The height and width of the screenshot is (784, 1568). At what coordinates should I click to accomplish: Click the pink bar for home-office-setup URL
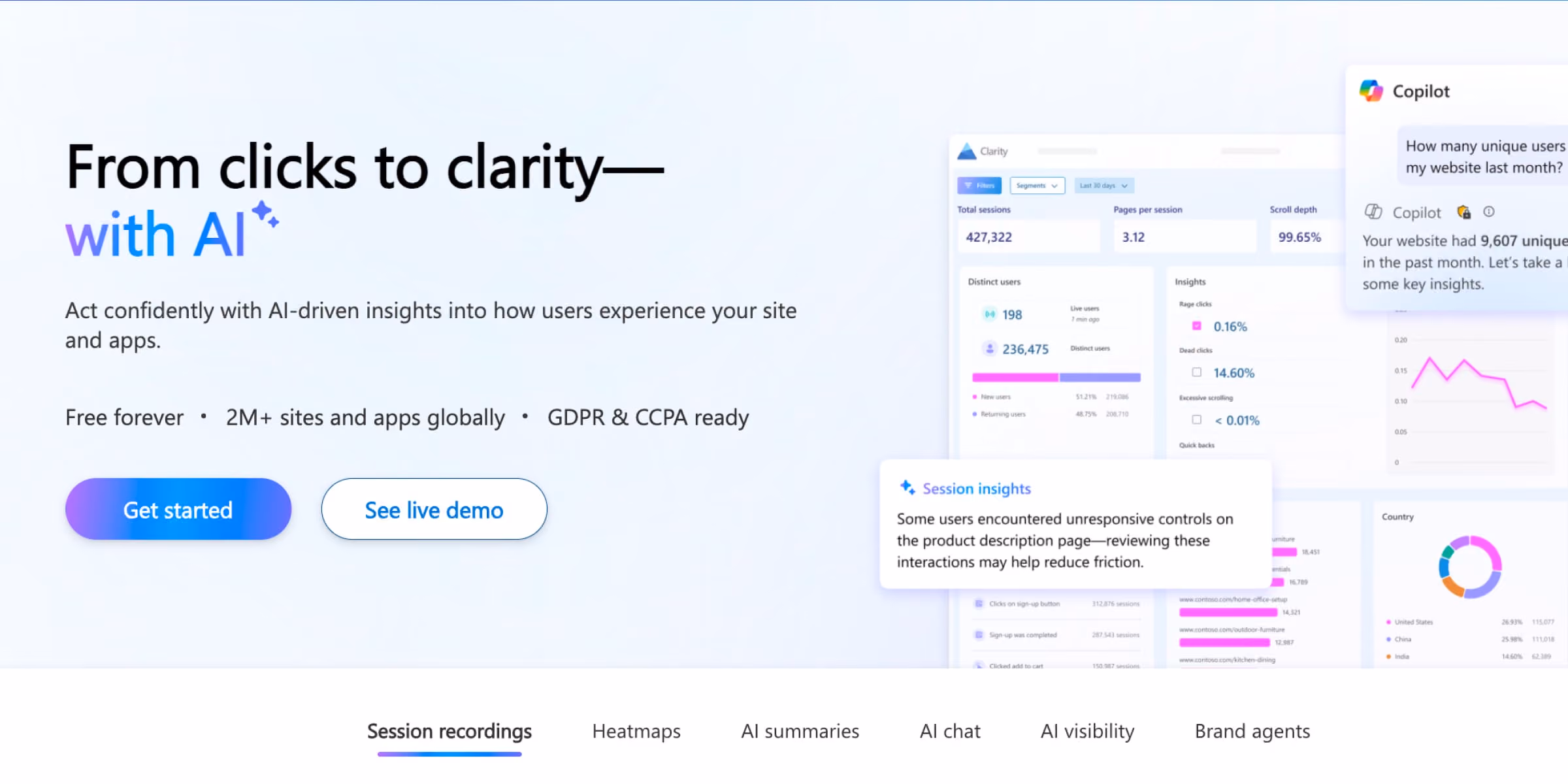(1228, 612)
